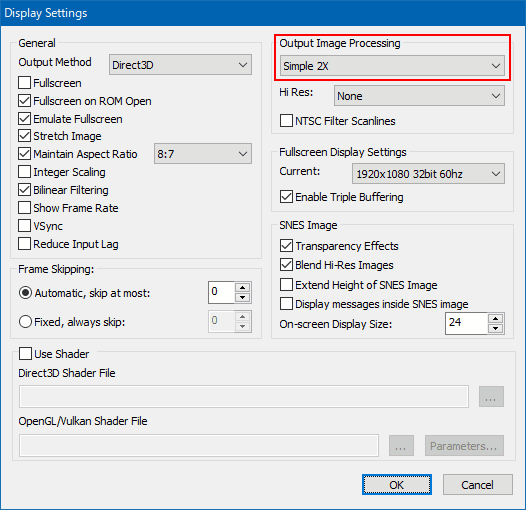Expand the Simple 2X image processing dropdown
Image resolution: width=526 pixels, height=510 pixels.
click(x=392, y=66)
